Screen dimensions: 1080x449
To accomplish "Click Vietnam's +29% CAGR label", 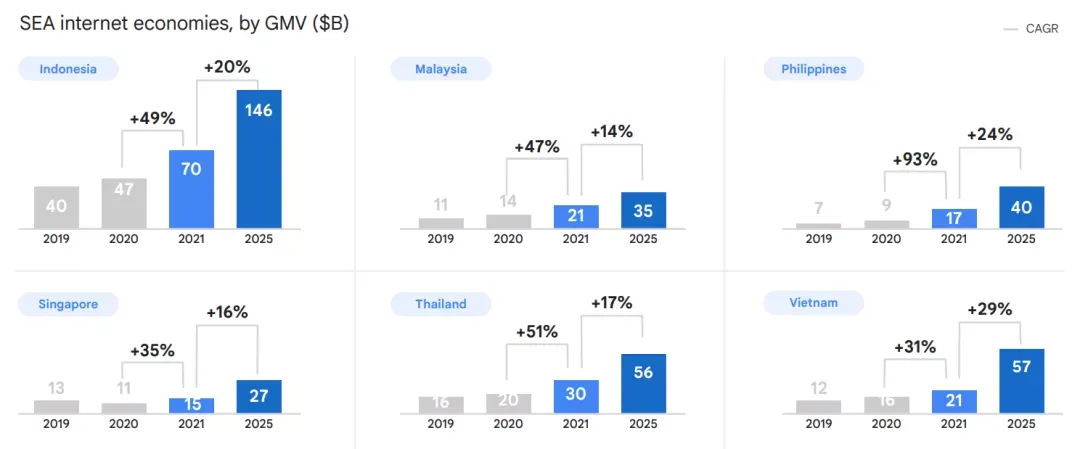I will point(989,309).
